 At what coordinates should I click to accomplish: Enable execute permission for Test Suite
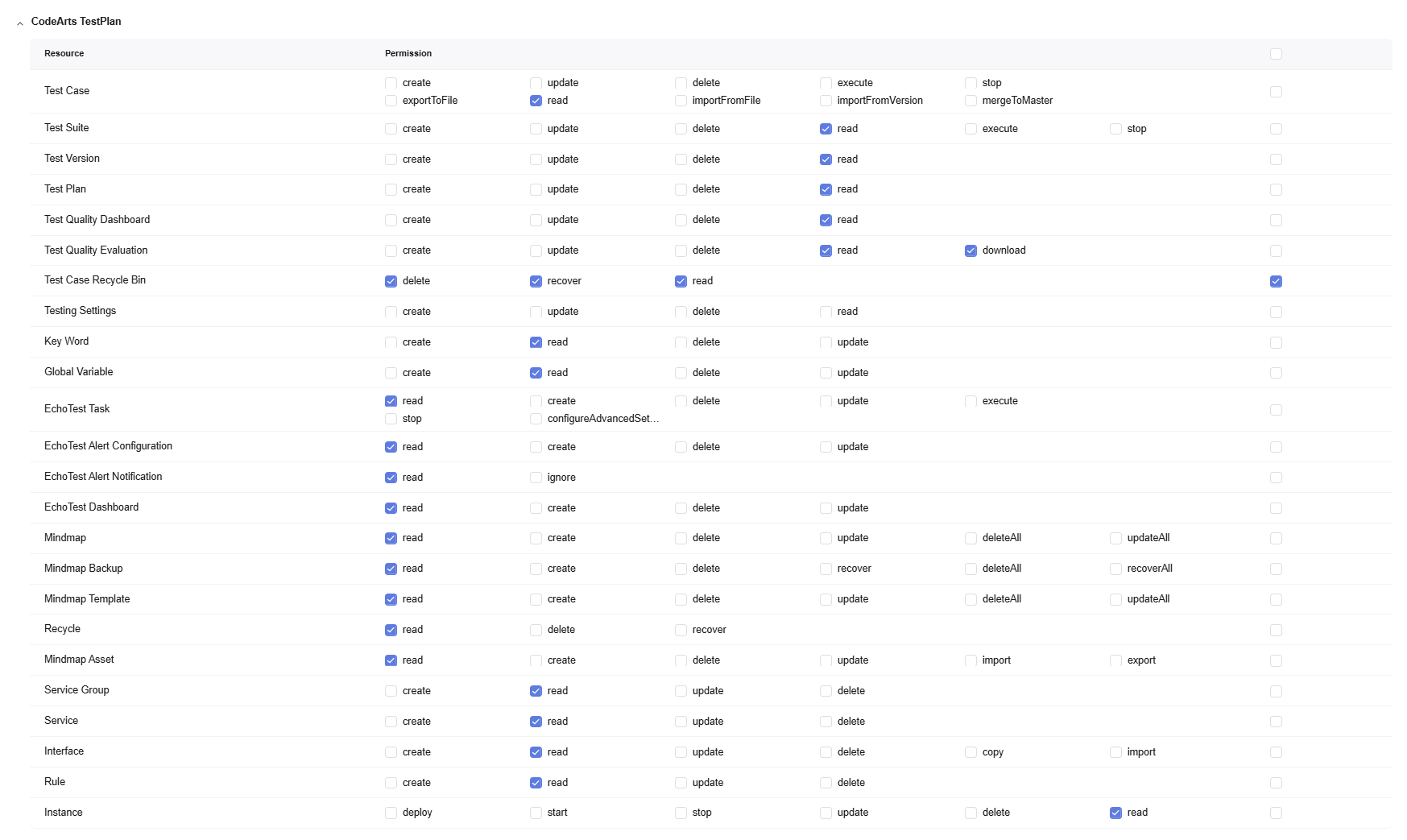[970, 129]
